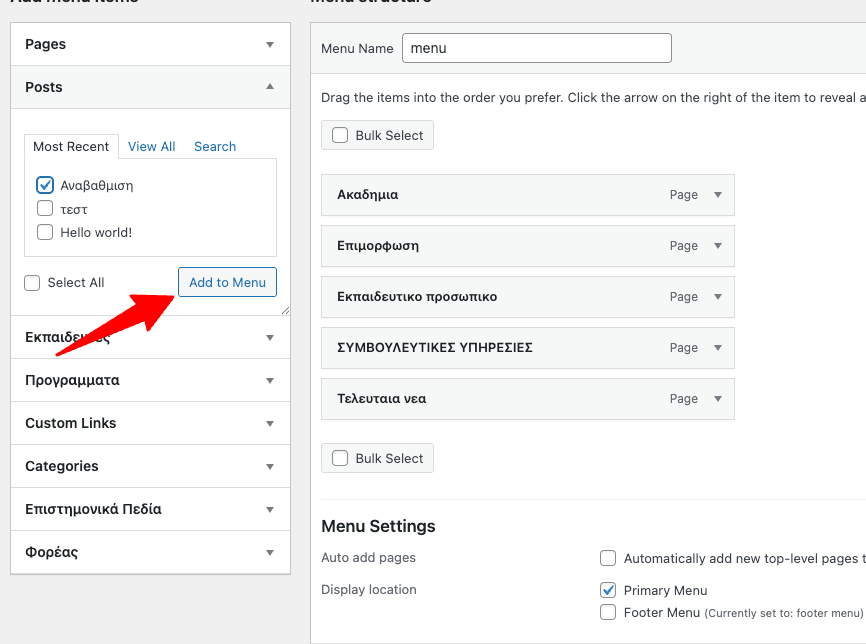Expand the Pages panel arrow
Viewport: 866px width, 644px height.
coord(269,45)
